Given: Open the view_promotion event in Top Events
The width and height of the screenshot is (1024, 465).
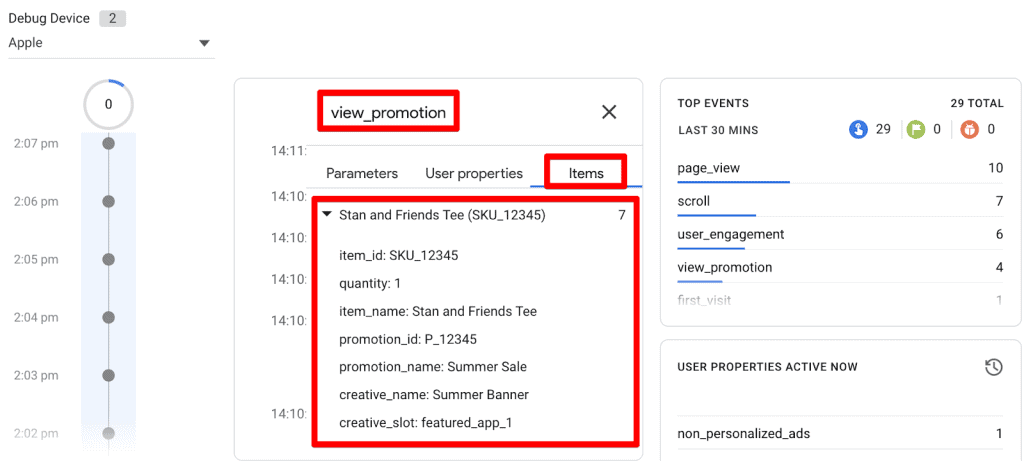Looking at the screenshot, I should point(840,268).
